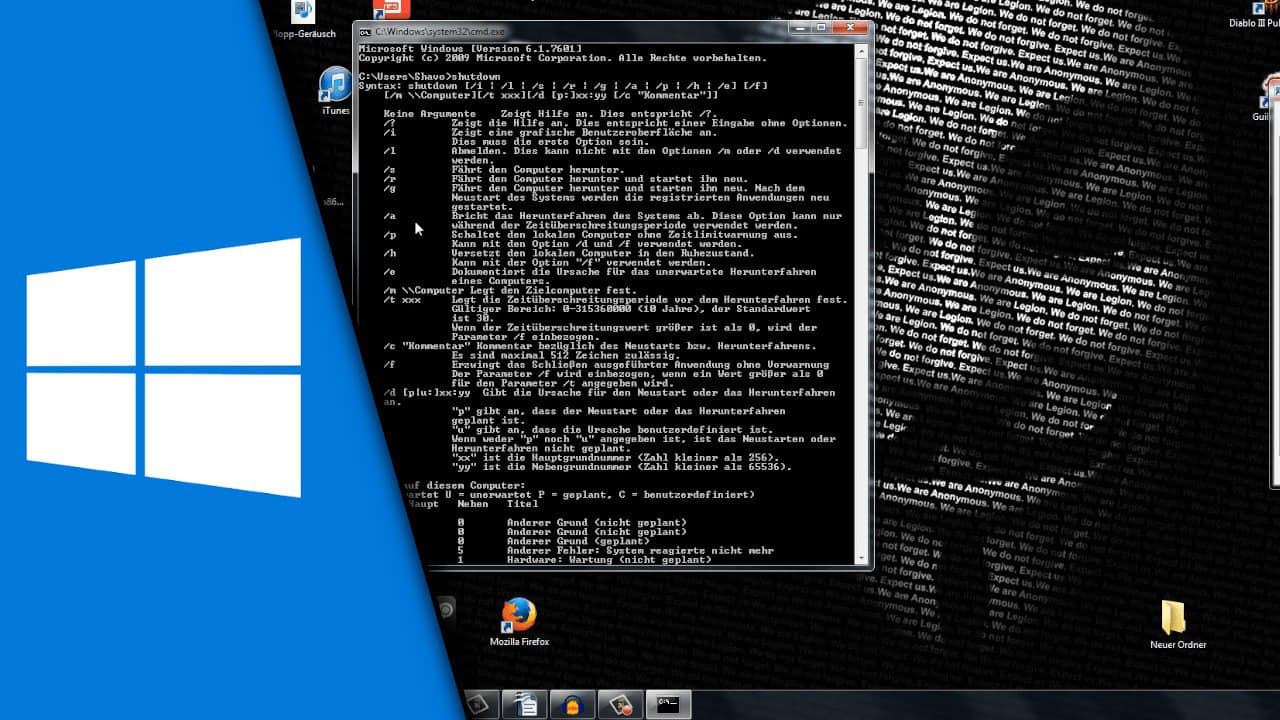1280x720 pixels.
Task: Open the Mozilla Firefox desktop shortcut
Action: coord(519,623)
